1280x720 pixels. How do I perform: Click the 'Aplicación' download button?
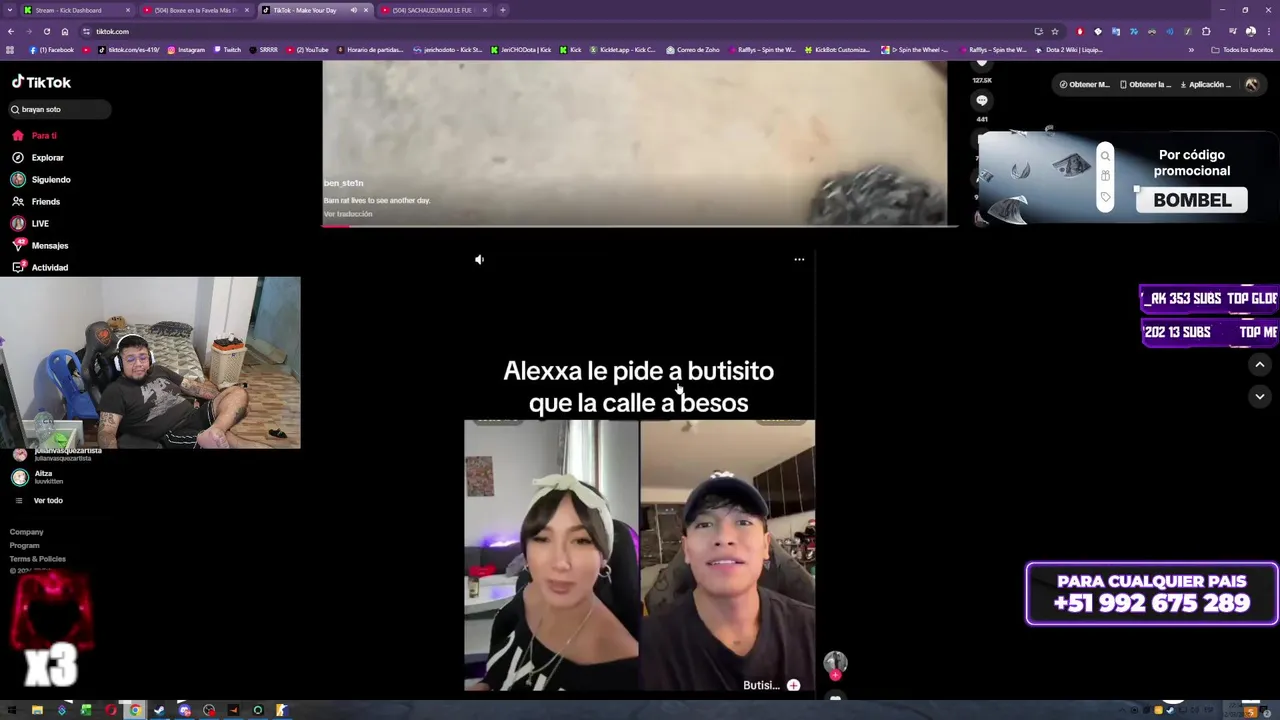coord(1206,84)
